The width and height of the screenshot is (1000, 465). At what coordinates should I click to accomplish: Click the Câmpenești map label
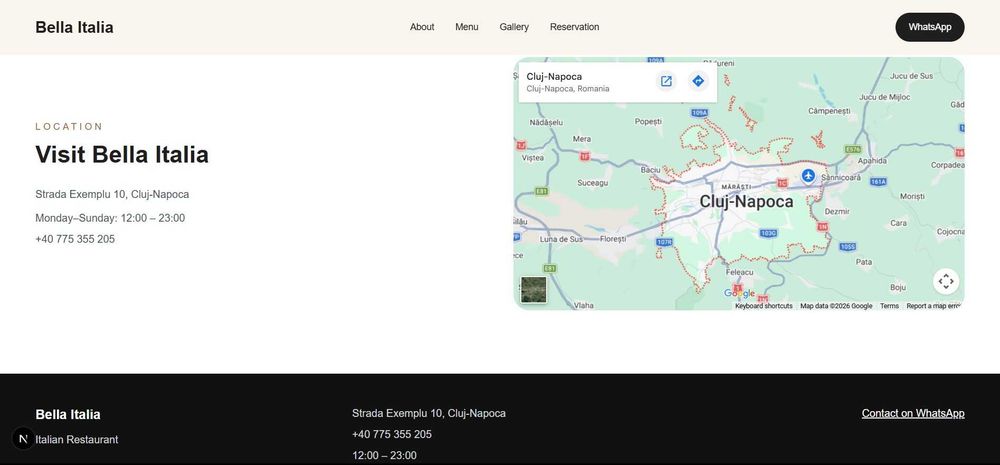tap(829, 111)
